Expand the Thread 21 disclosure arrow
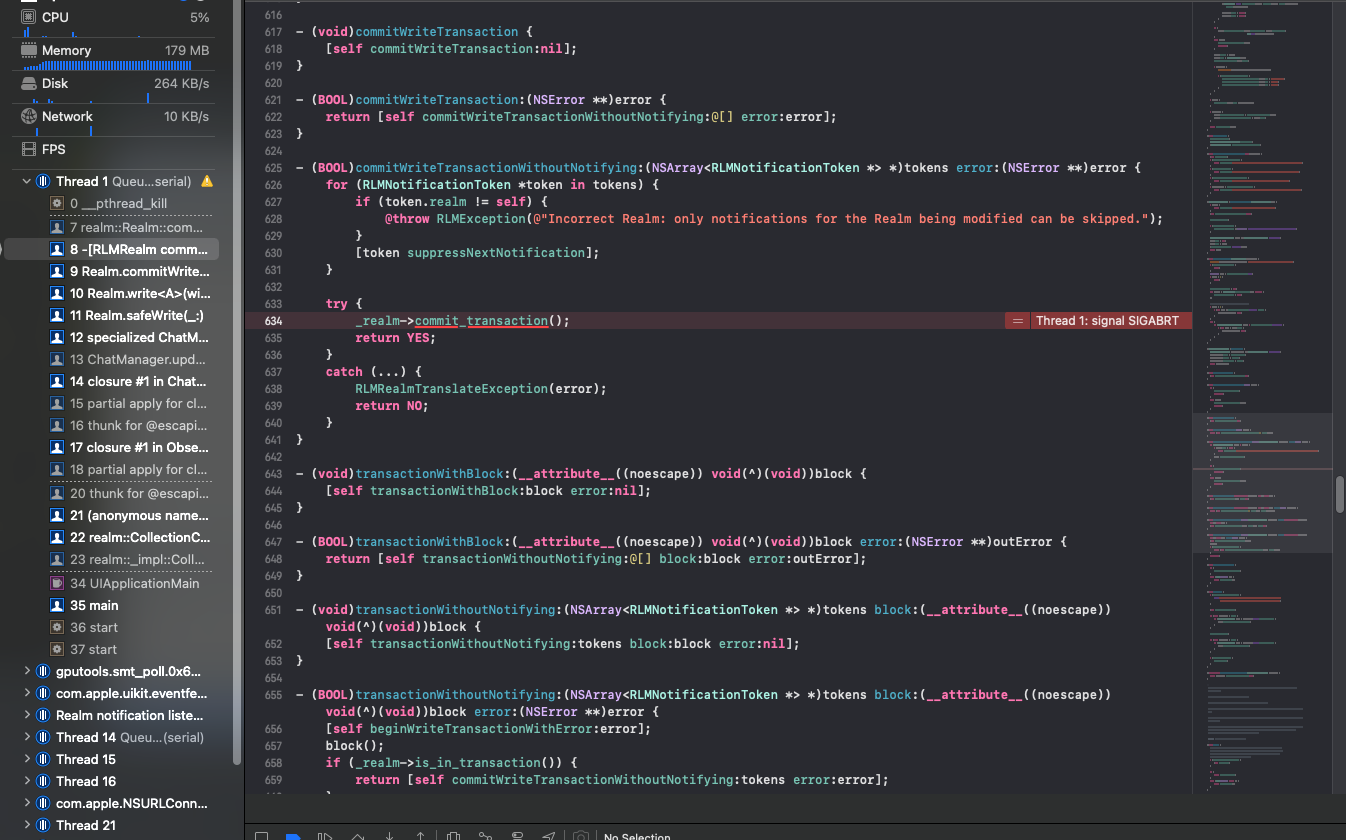The image size is (1346, 840). pos(27,825)
